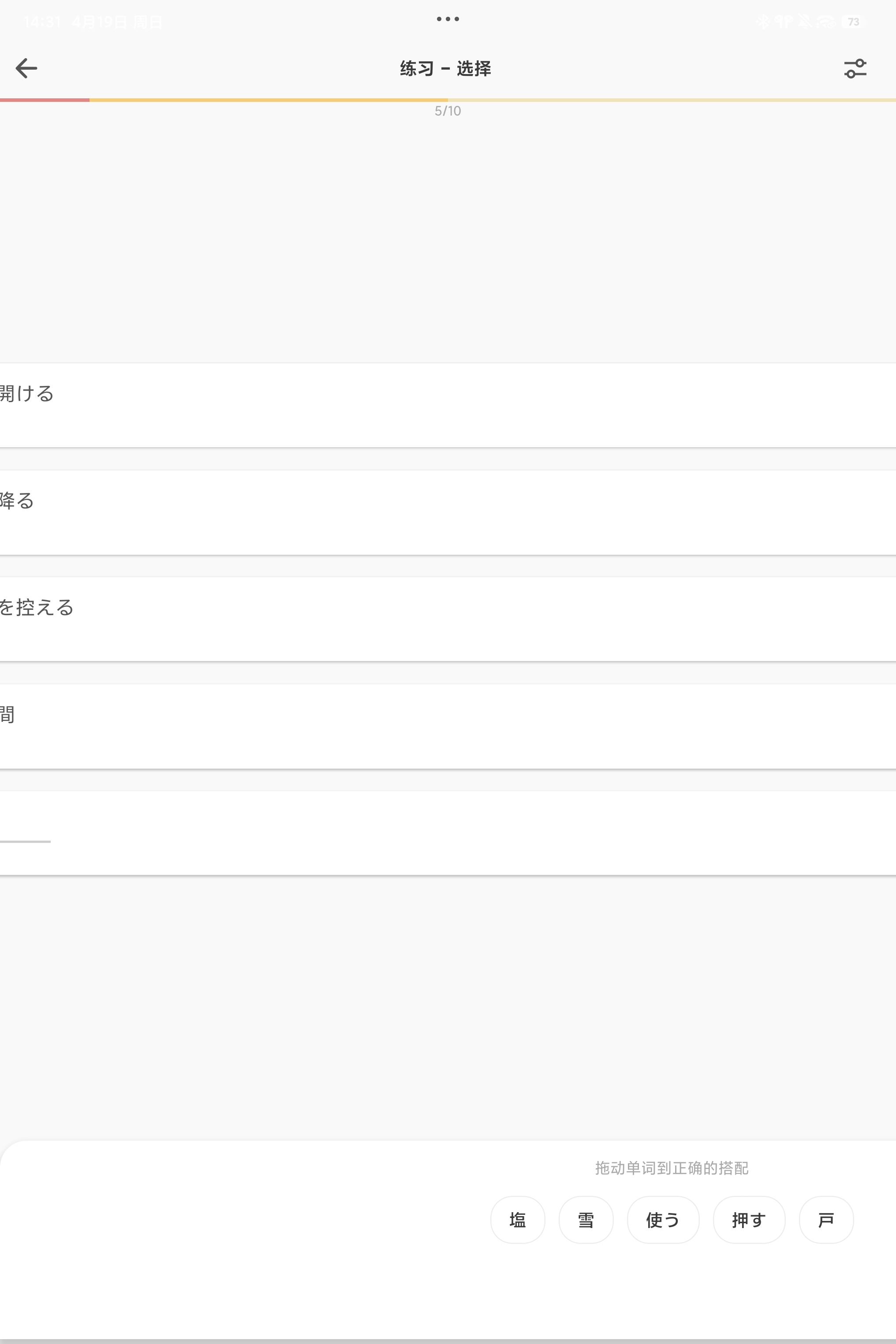The height and width of the screenshot is (1344, 896).
Task: Tap the empty blank-line answer card
Action: point(448,833)
